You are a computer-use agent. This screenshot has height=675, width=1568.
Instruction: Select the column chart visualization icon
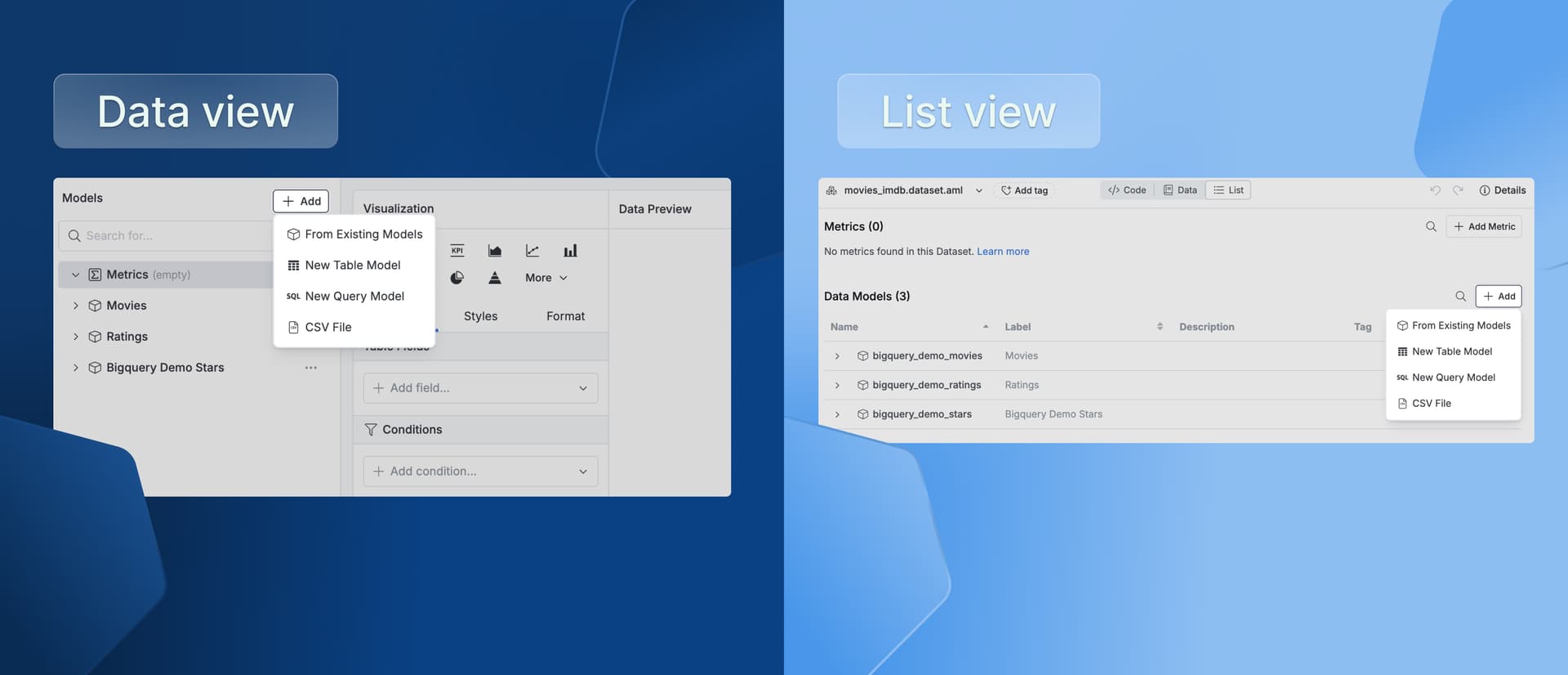point(570,251)
